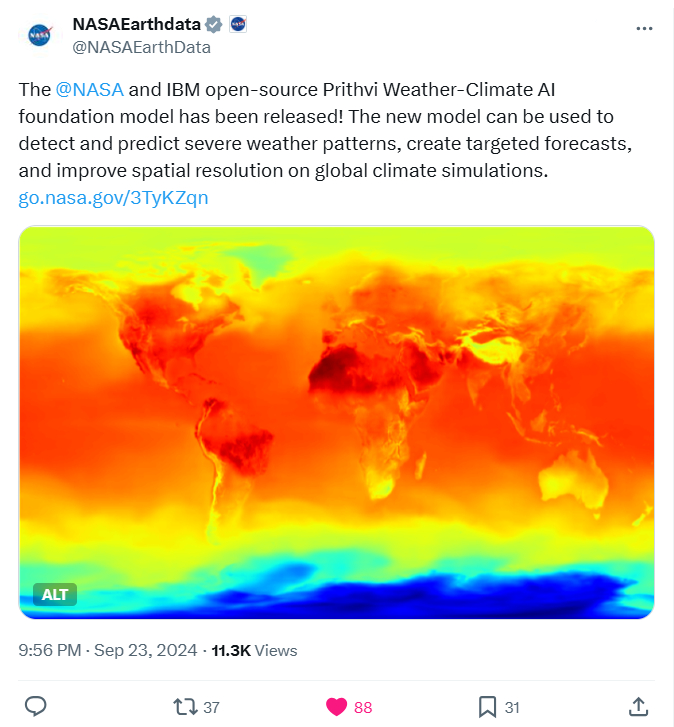
Task: Open the go.nasa.gov/3TyKZqn link
Action: coord(113,197)
